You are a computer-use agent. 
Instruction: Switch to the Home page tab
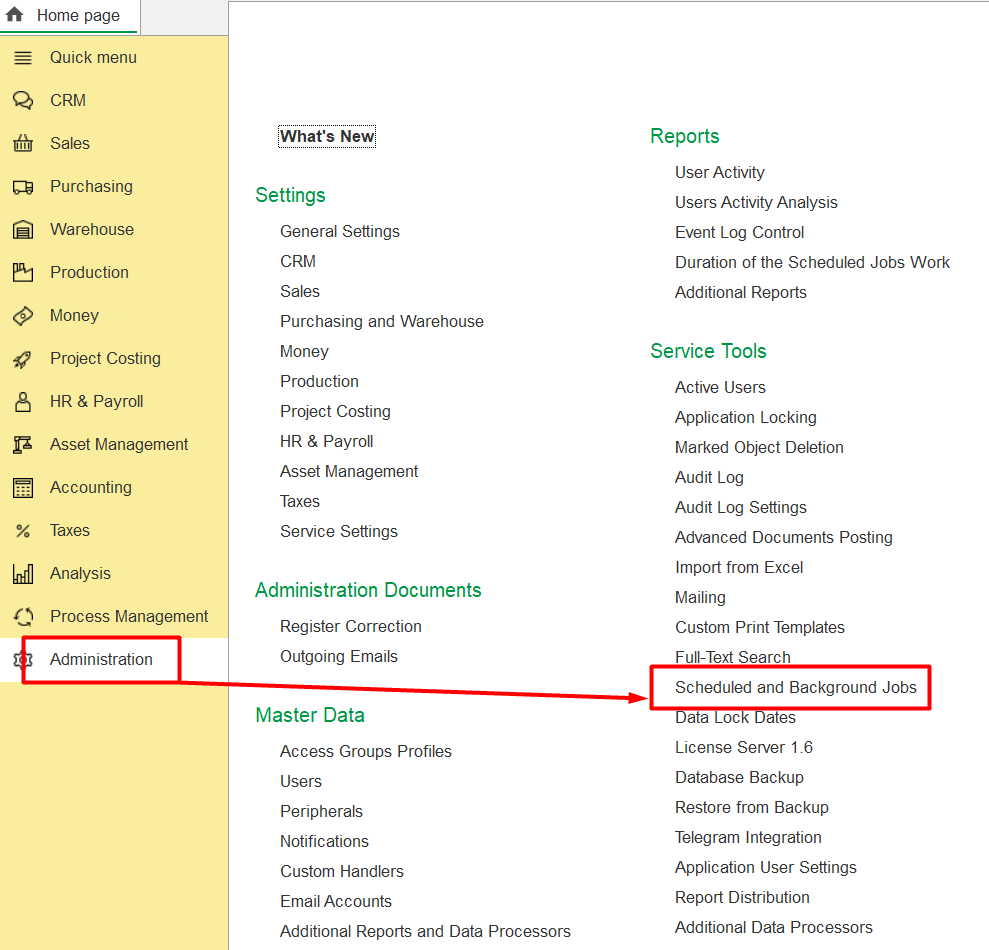pos(69,16)
